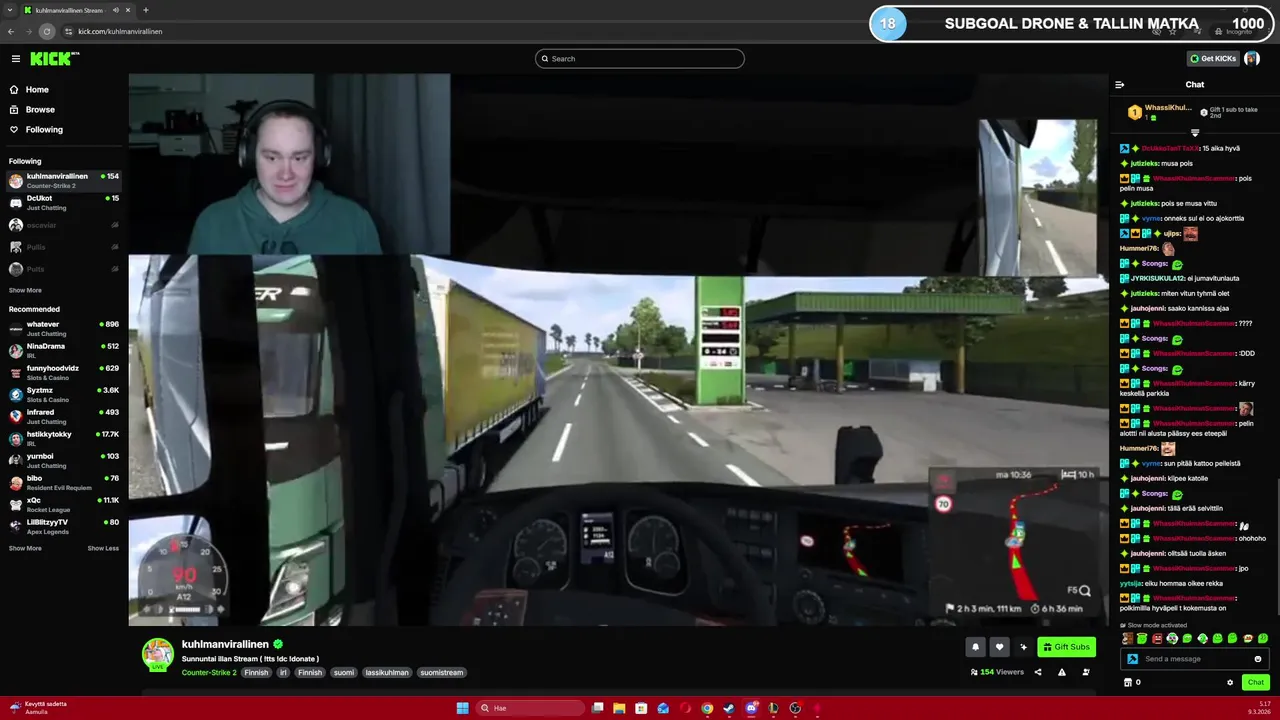Click the Gift Subs button
The height and width of the screenshot is (720, 1280).
point(1066,647)
